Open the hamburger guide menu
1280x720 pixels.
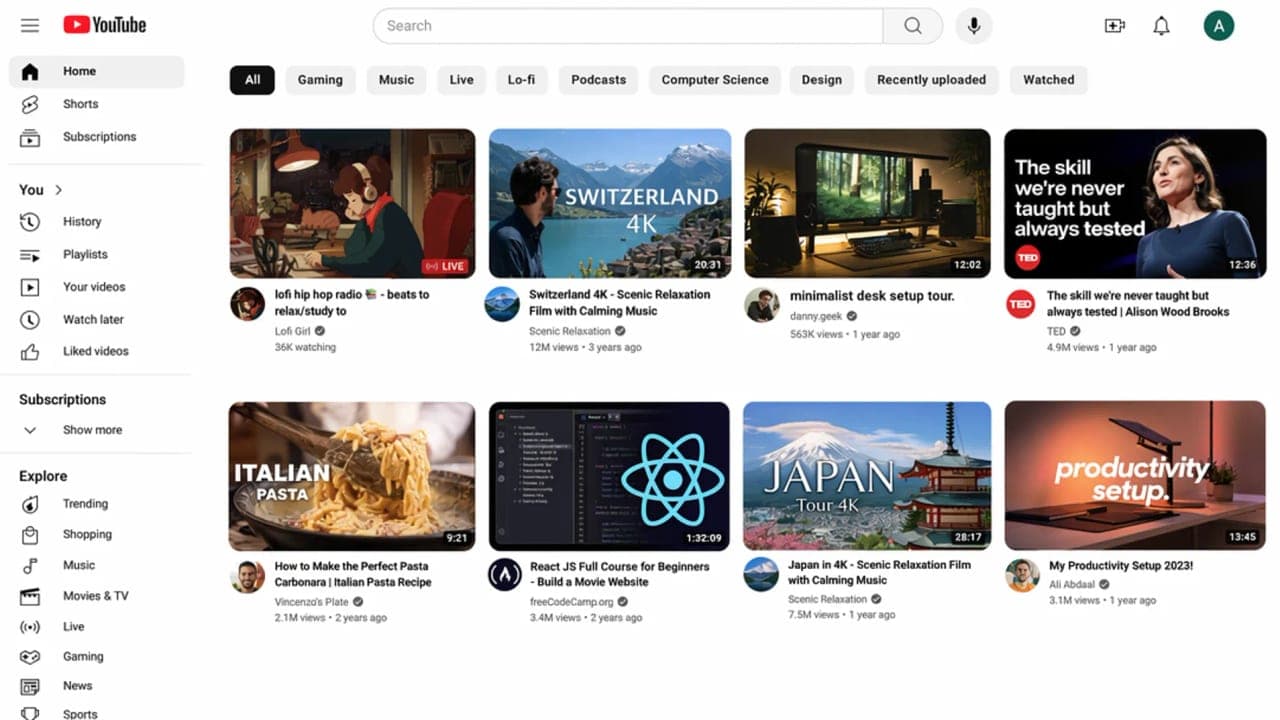pos(30,26)
